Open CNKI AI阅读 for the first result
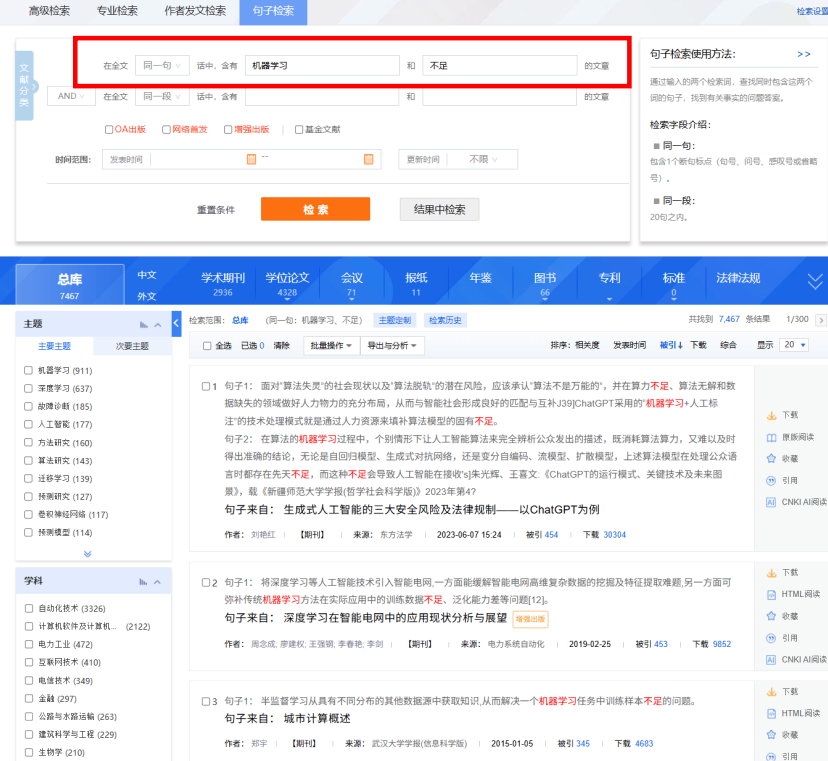Screen dimensions: 828x761 click(x=771, y=502)
